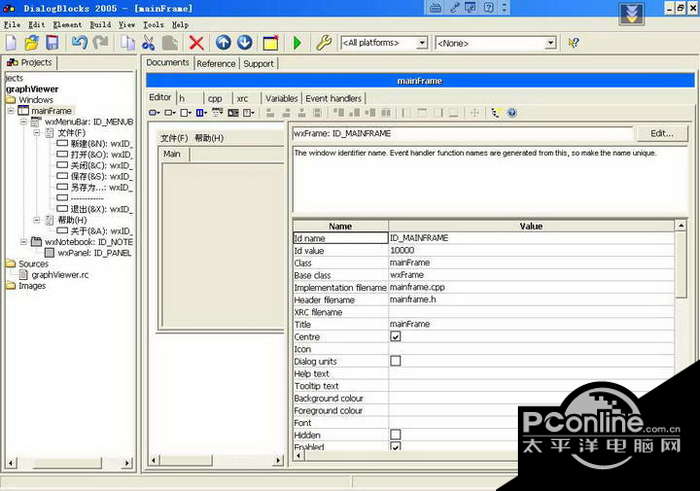
Task: Click the green Run/Build arrow
Action: [297, 43]
